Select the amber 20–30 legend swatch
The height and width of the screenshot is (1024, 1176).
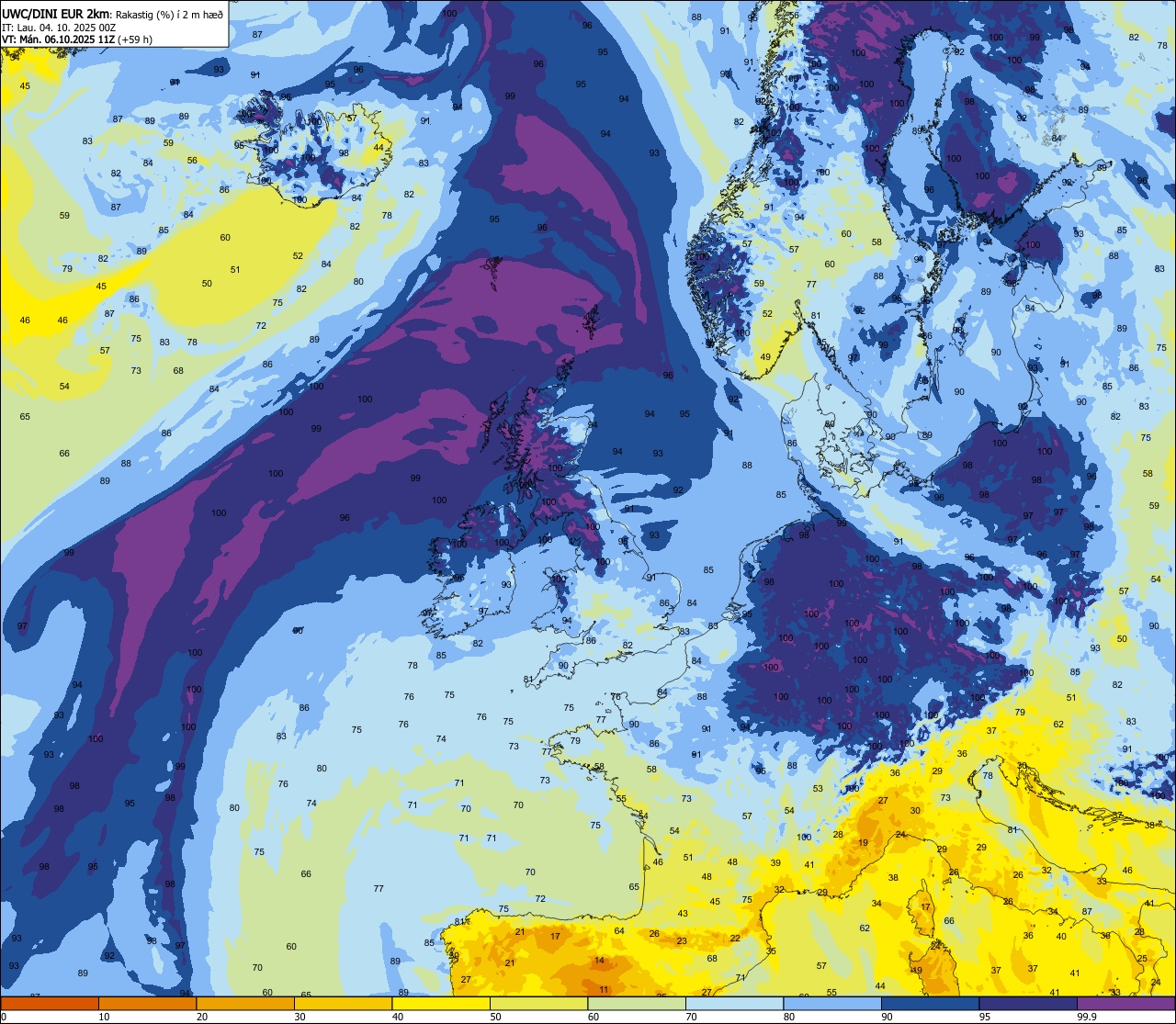click(245, 1003)
